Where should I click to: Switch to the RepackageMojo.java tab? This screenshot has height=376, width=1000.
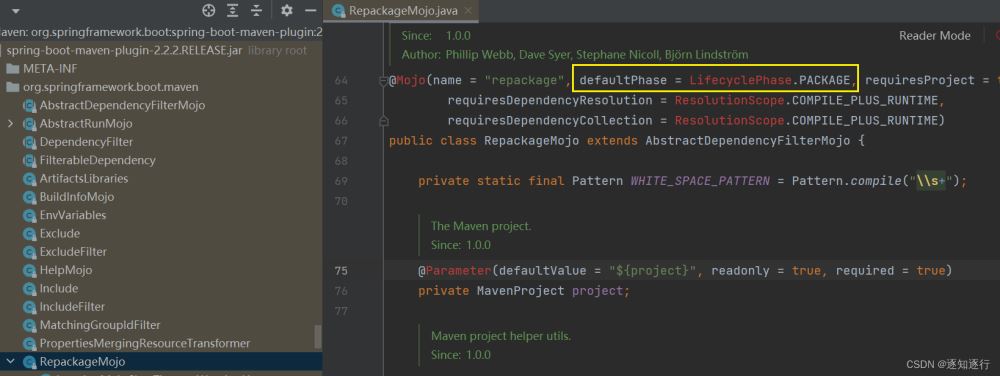[x=397, y=10]
